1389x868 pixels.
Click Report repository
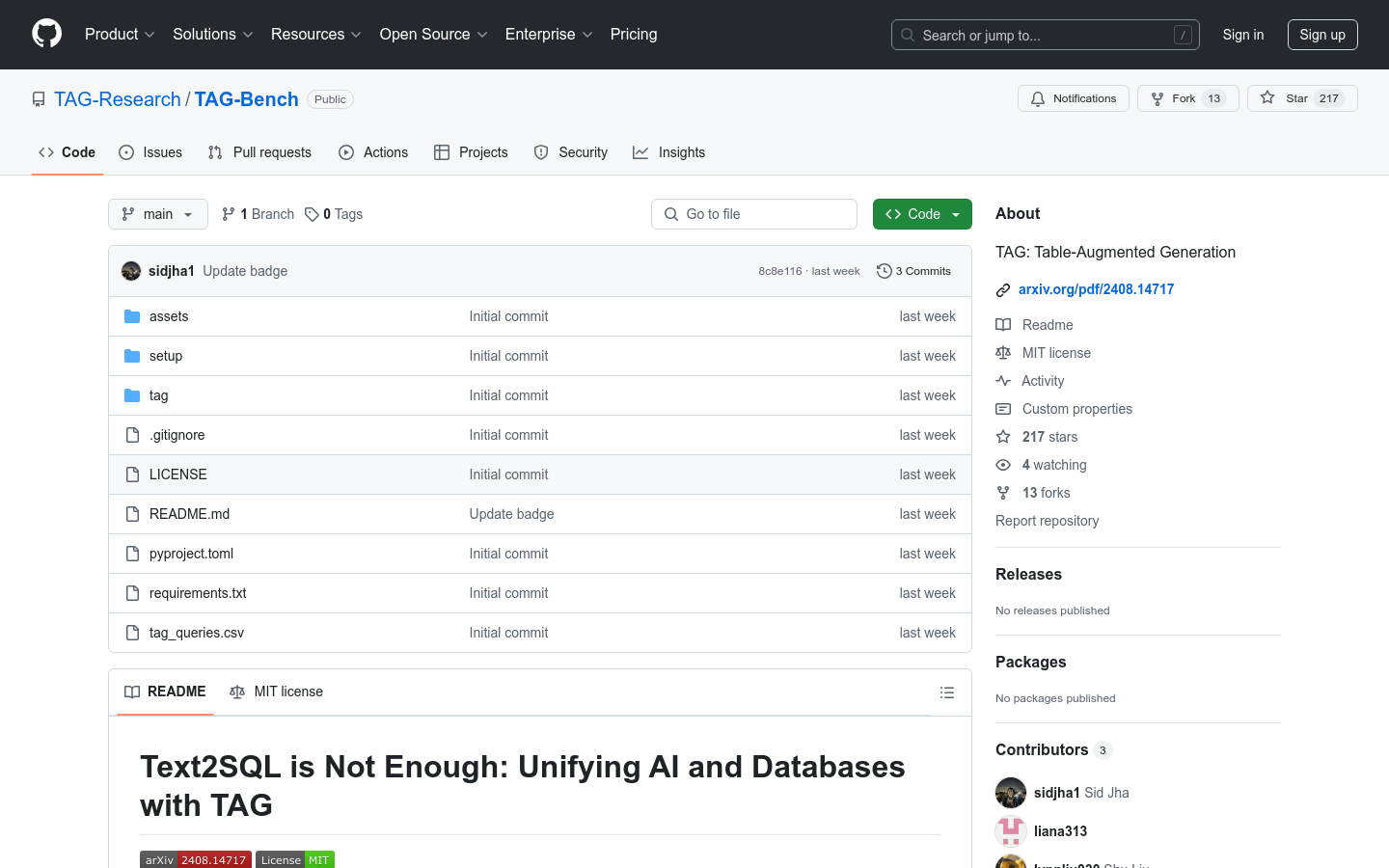tap(1047, 521)
